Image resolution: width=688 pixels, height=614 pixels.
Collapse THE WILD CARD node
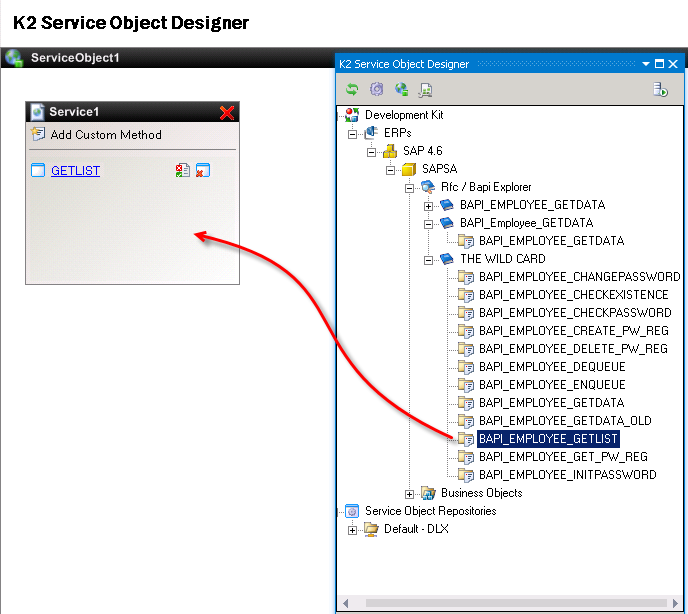click(x=428, y=260)
